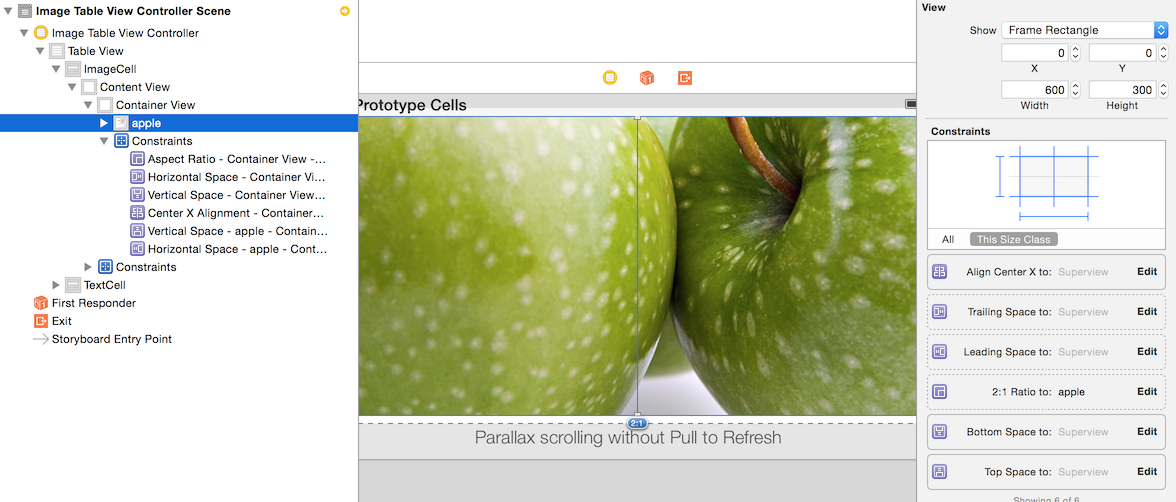The image size is (1176, 502).
Task: Select the Content View icon
Action: click(x=89, y=87)
